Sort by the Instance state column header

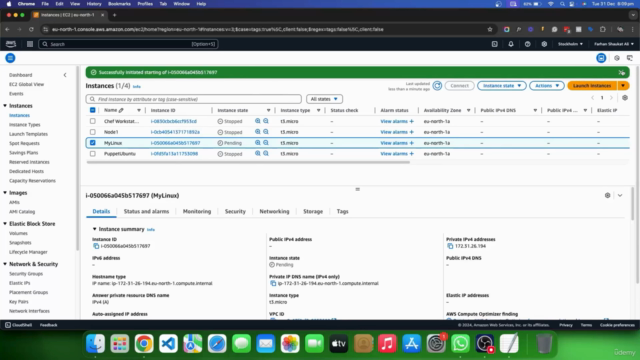click(233, 110)
